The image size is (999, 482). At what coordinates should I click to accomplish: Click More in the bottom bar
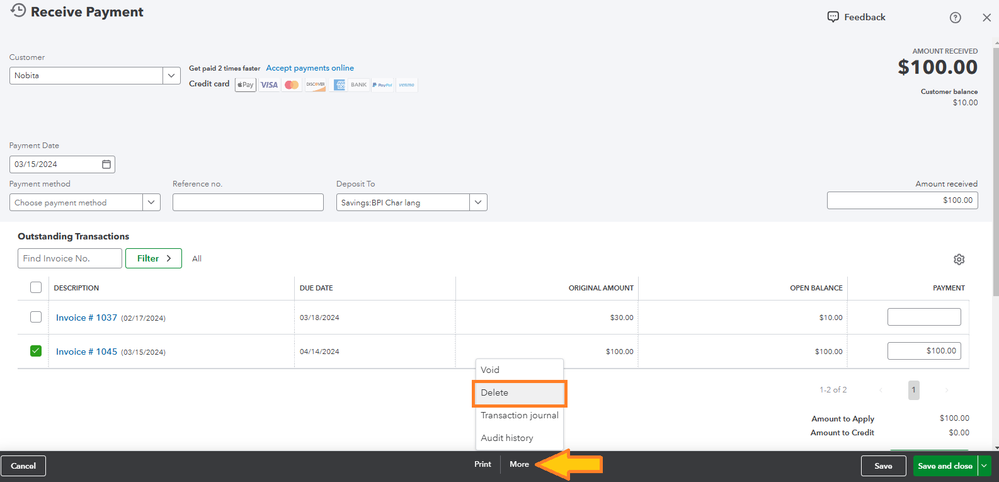click(519, 465)
